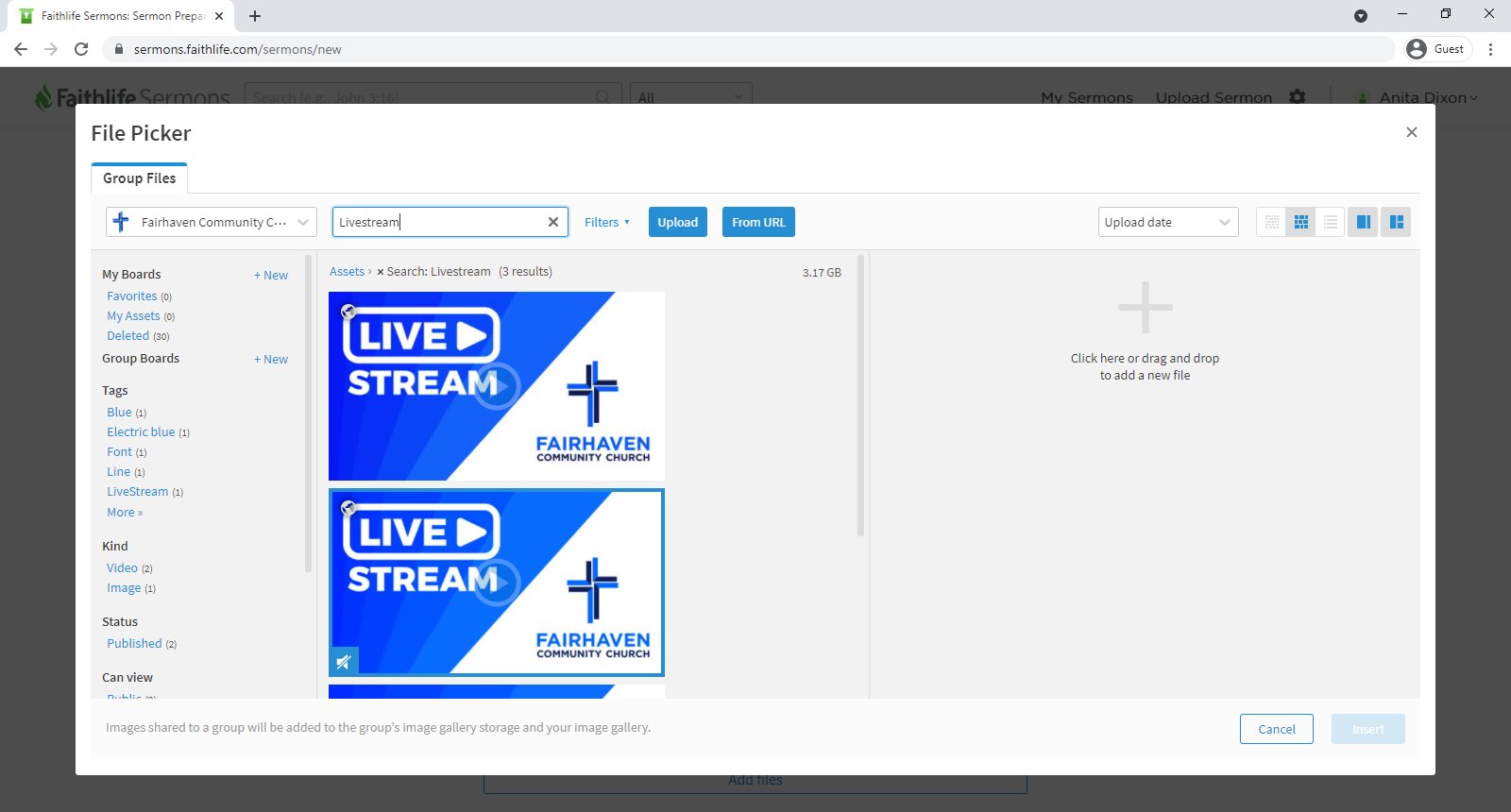Go back in browser history
1511x812 pixels.
21,49
